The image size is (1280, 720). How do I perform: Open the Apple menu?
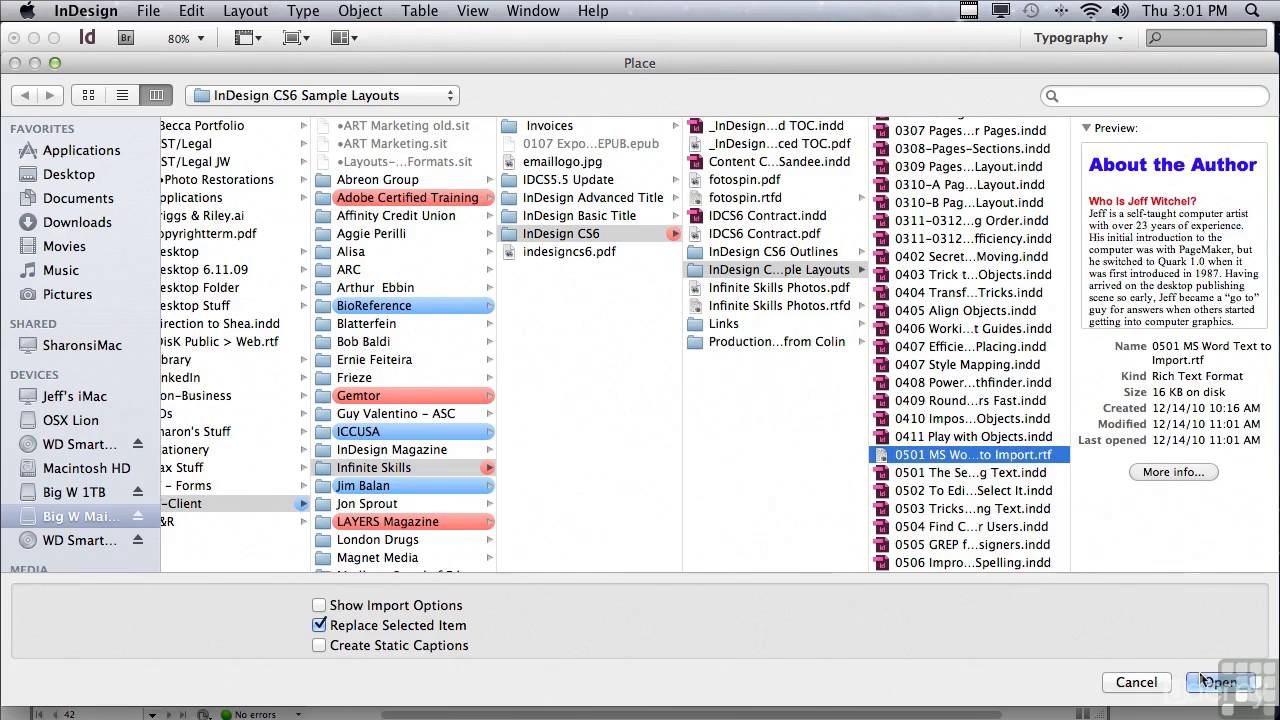[x=27, y=11]
